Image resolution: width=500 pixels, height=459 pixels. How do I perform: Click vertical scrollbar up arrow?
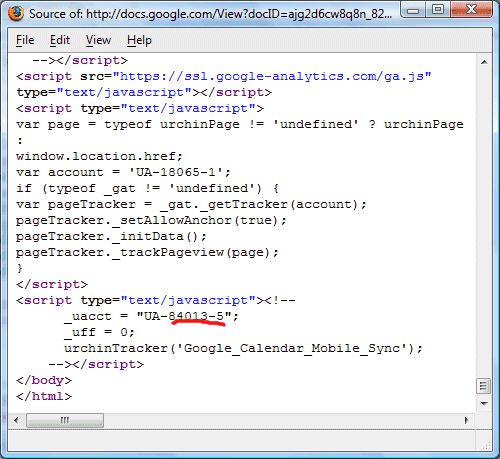pos(484,62)
